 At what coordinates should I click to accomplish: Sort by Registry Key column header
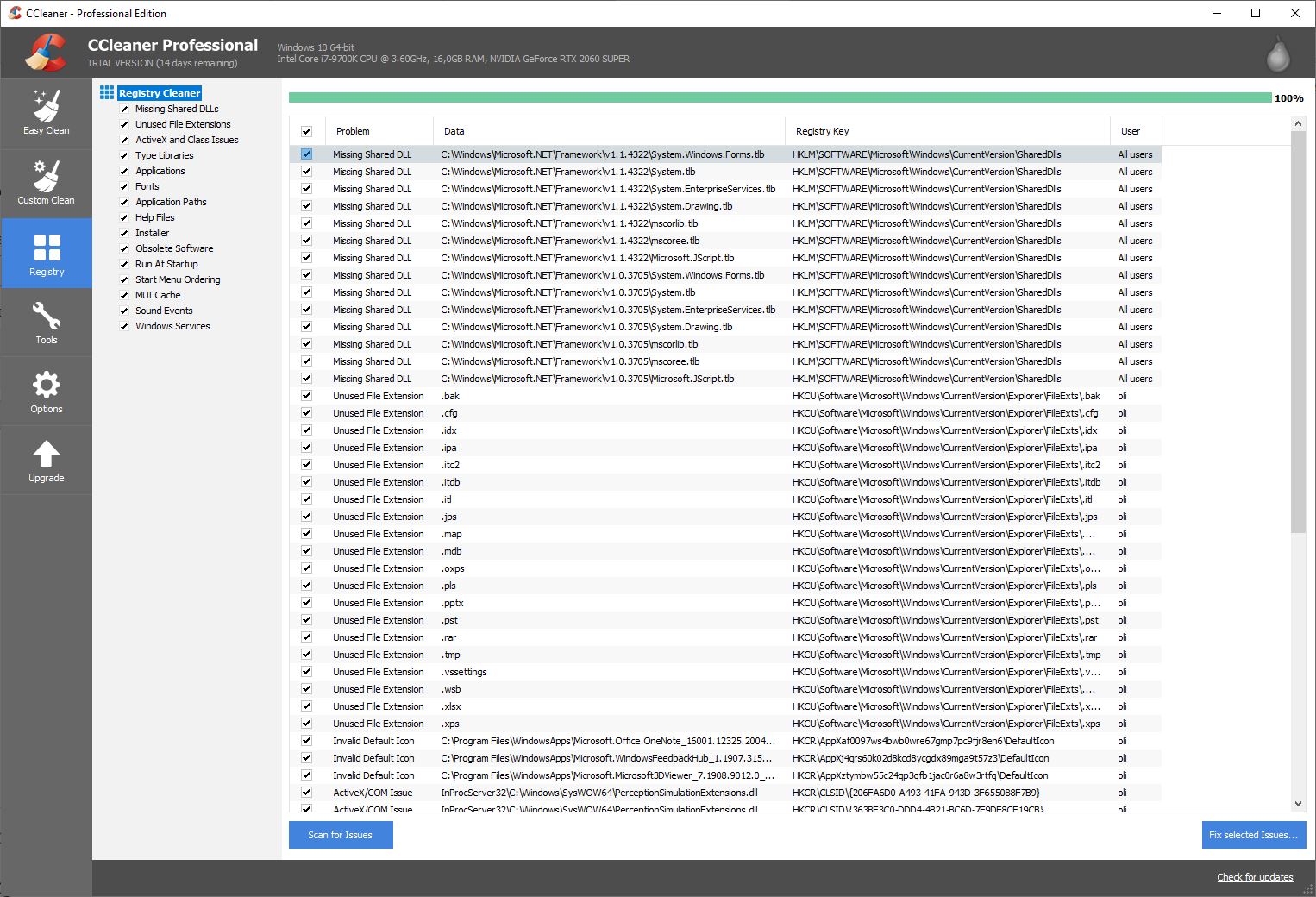pos(948,131)
